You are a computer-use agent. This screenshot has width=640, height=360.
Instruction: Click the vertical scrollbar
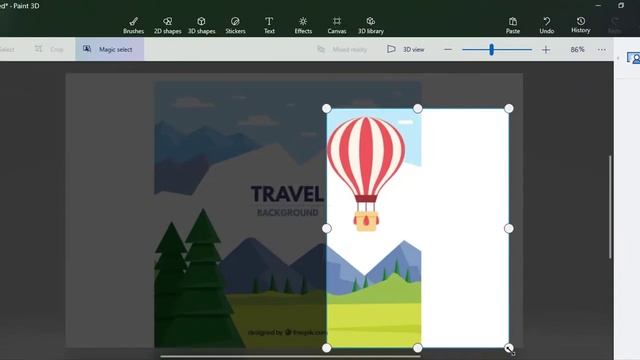(610, 207)
